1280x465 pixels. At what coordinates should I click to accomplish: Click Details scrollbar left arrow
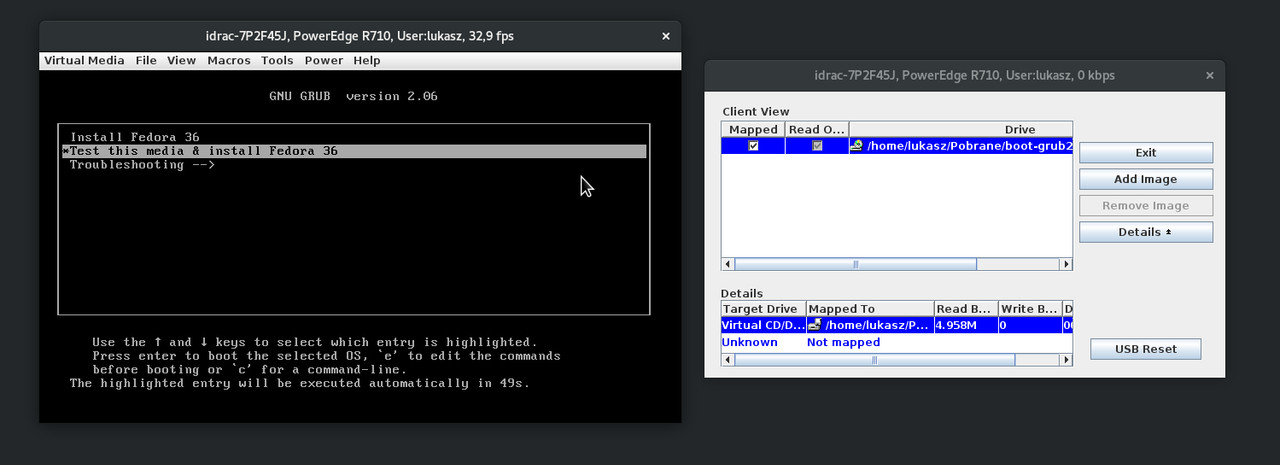[x=727, y=360]
